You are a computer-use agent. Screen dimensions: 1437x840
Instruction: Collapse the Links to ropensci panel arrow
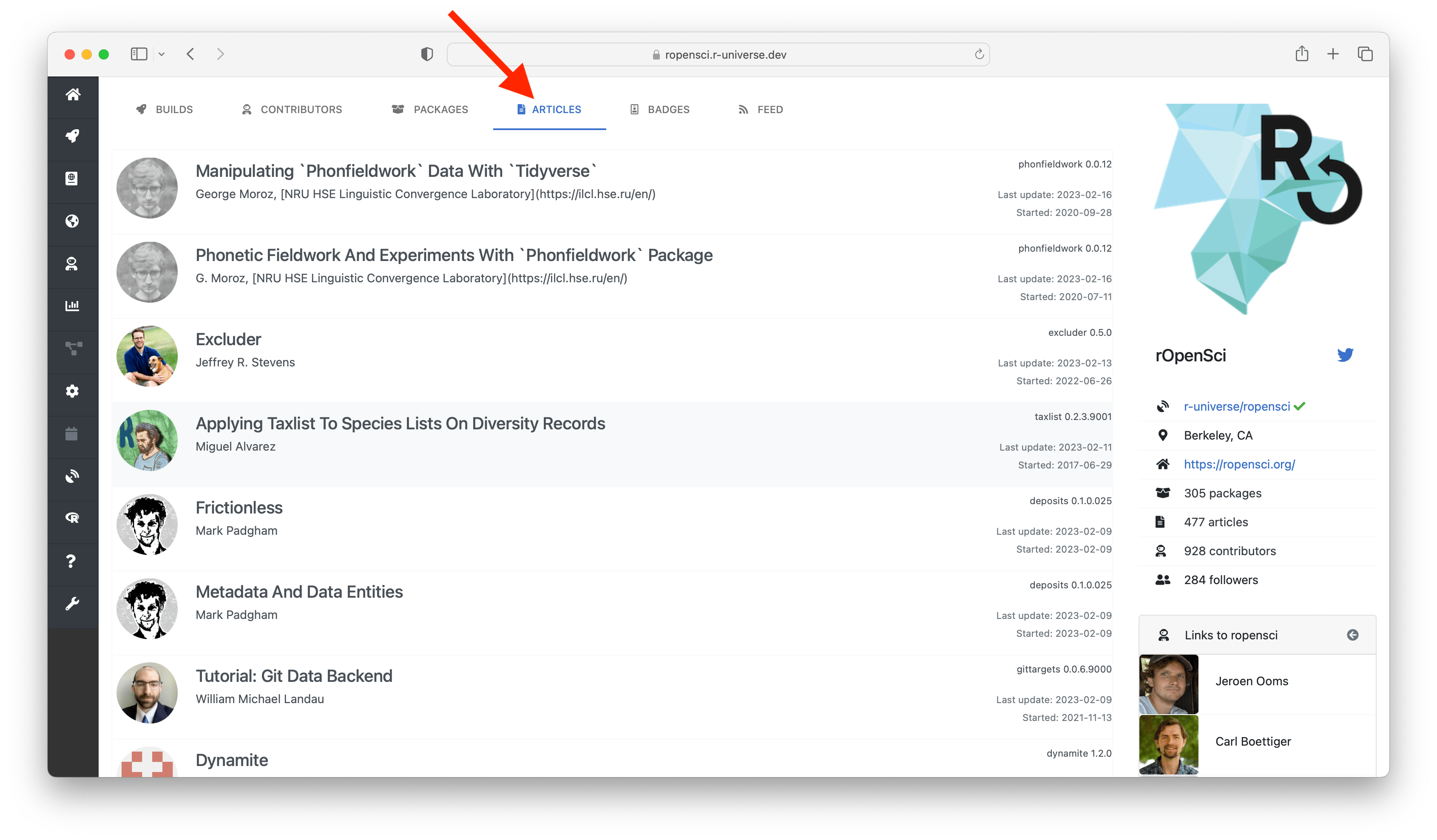tap(1352, 635)
